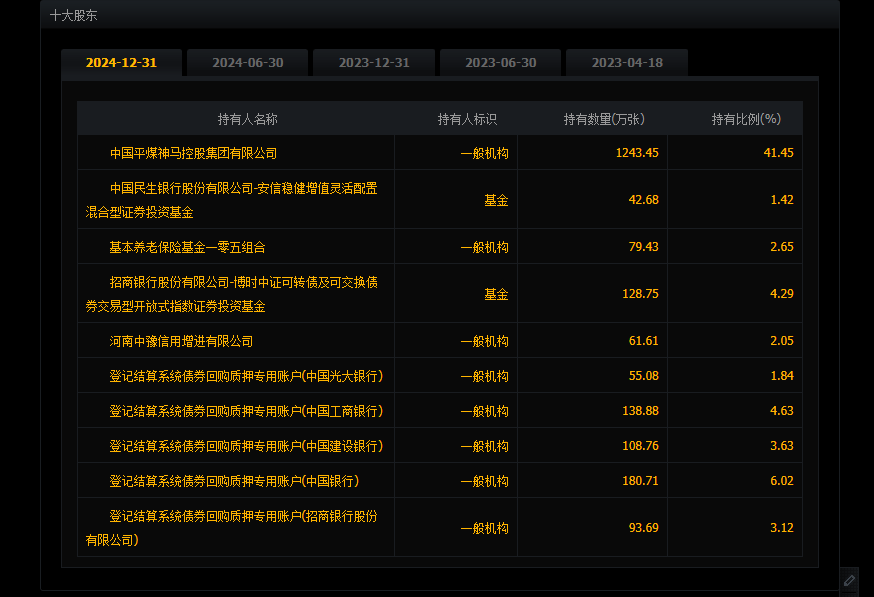Select 中国平煤神马控股集团有限公司 row name

(193, 153)
